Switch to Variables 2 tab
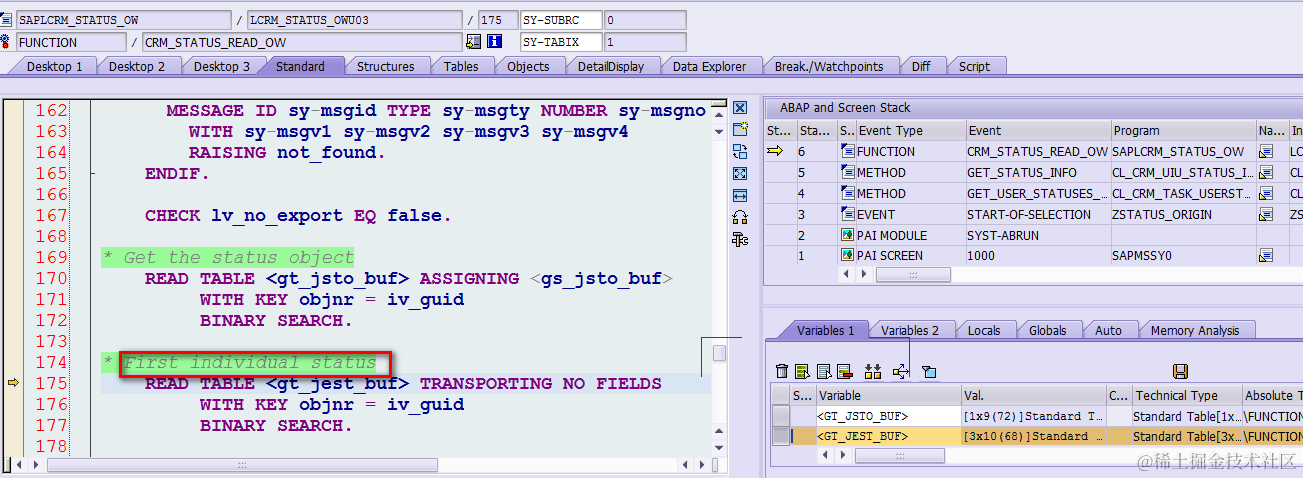The image size is (1303, 478). point(910,330)
